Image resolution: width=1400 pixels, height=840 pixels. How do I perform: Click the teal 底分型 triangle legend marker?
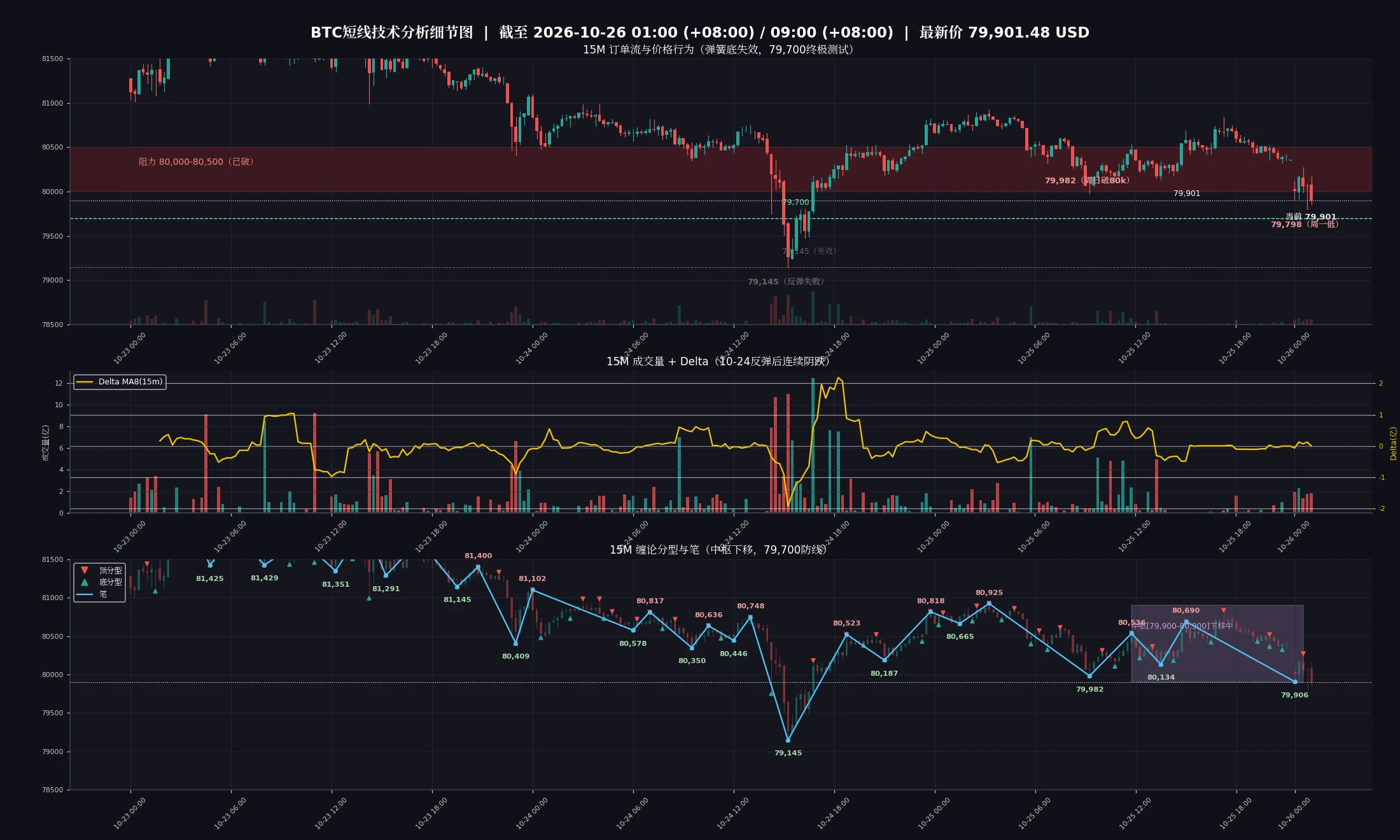point(85,582)
